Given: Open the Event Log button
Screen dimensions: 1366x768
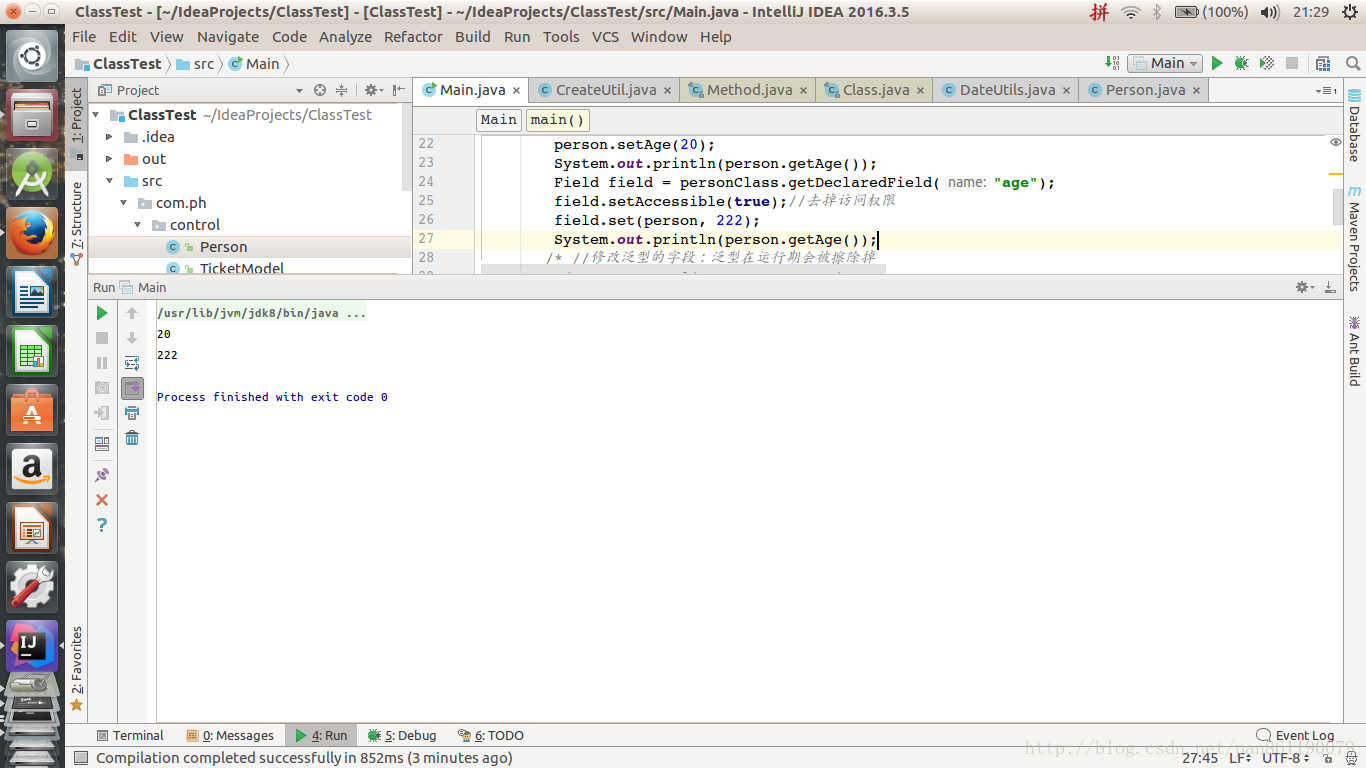Looking at the screenshot, I should tap(1295, 735).
